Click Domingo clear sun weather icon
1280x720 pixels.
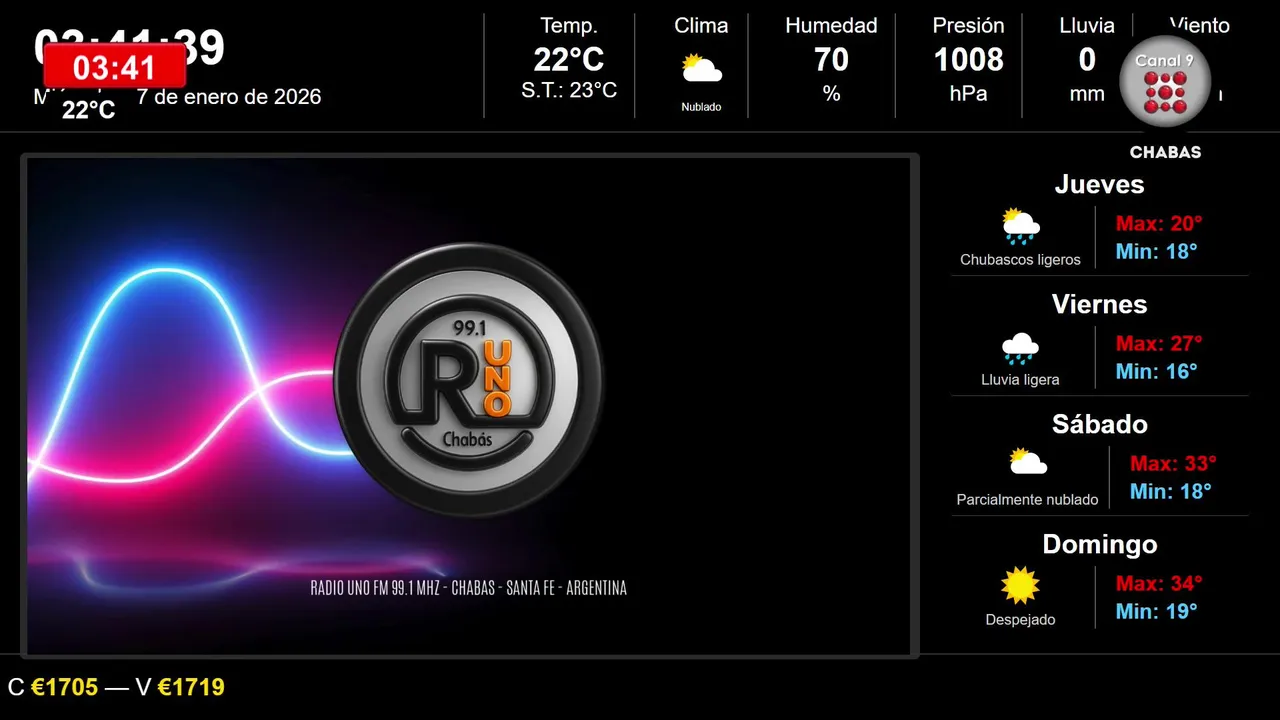(1020, 586)
